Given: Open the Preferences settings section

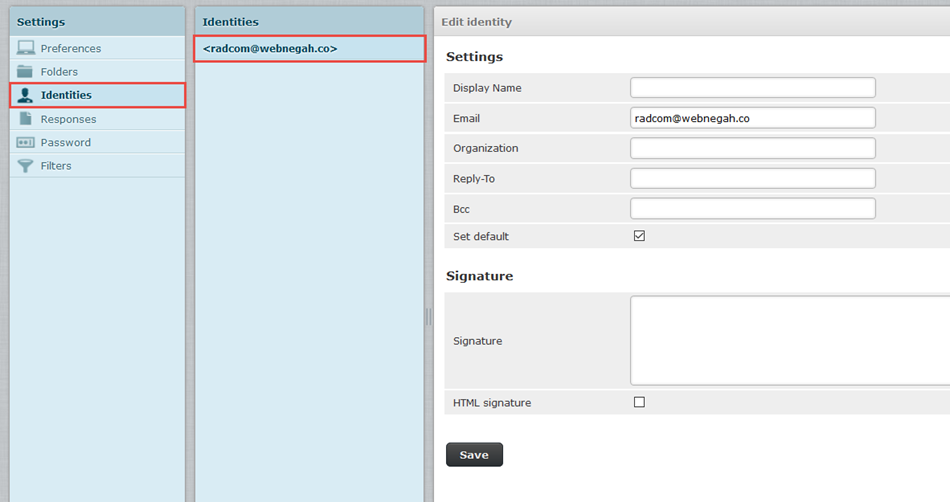Looking at the screenshot, I should pyautogui.click(x=70, y=48).
